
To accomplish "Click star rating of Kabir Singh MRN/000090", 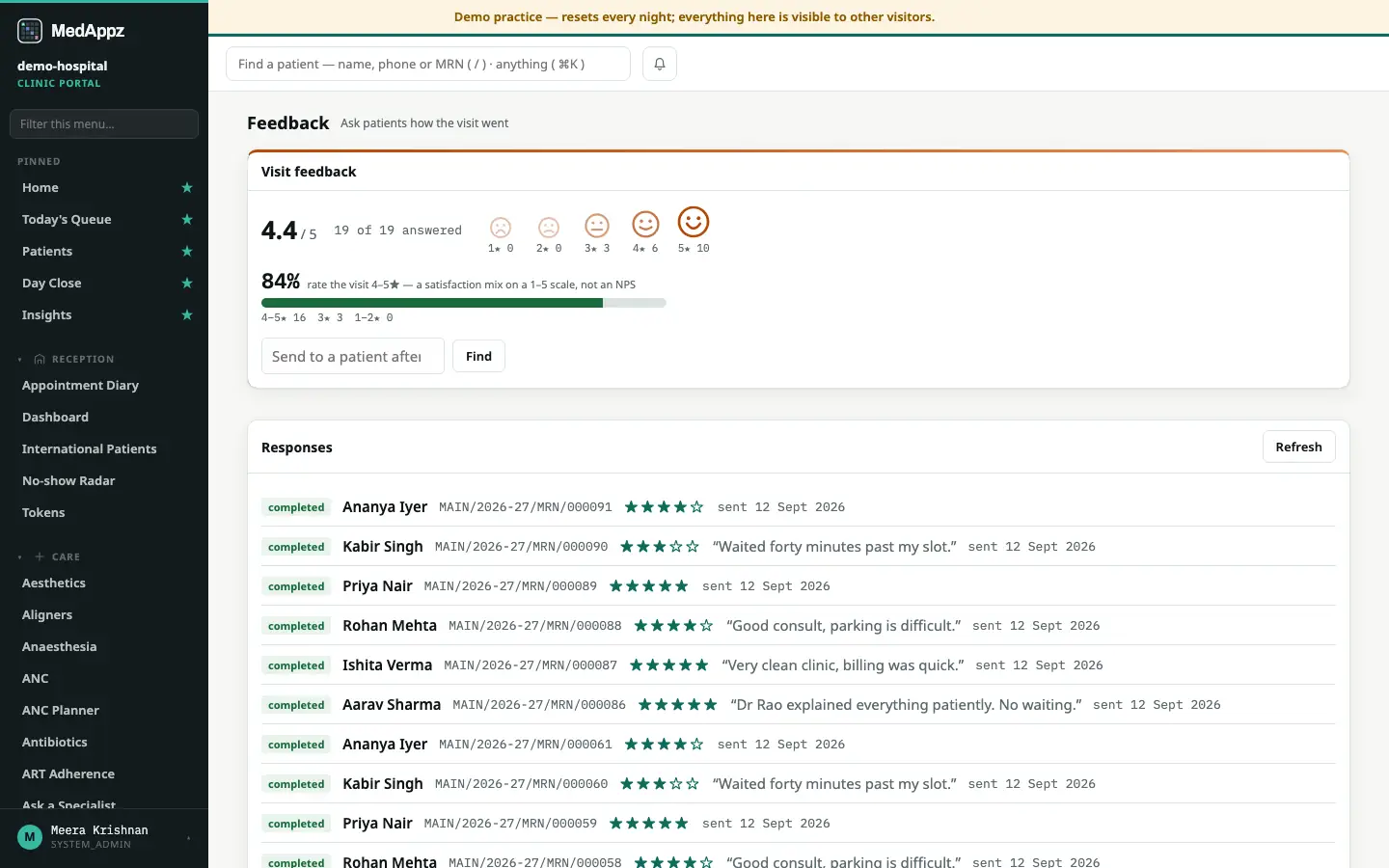I will (660, 547).
